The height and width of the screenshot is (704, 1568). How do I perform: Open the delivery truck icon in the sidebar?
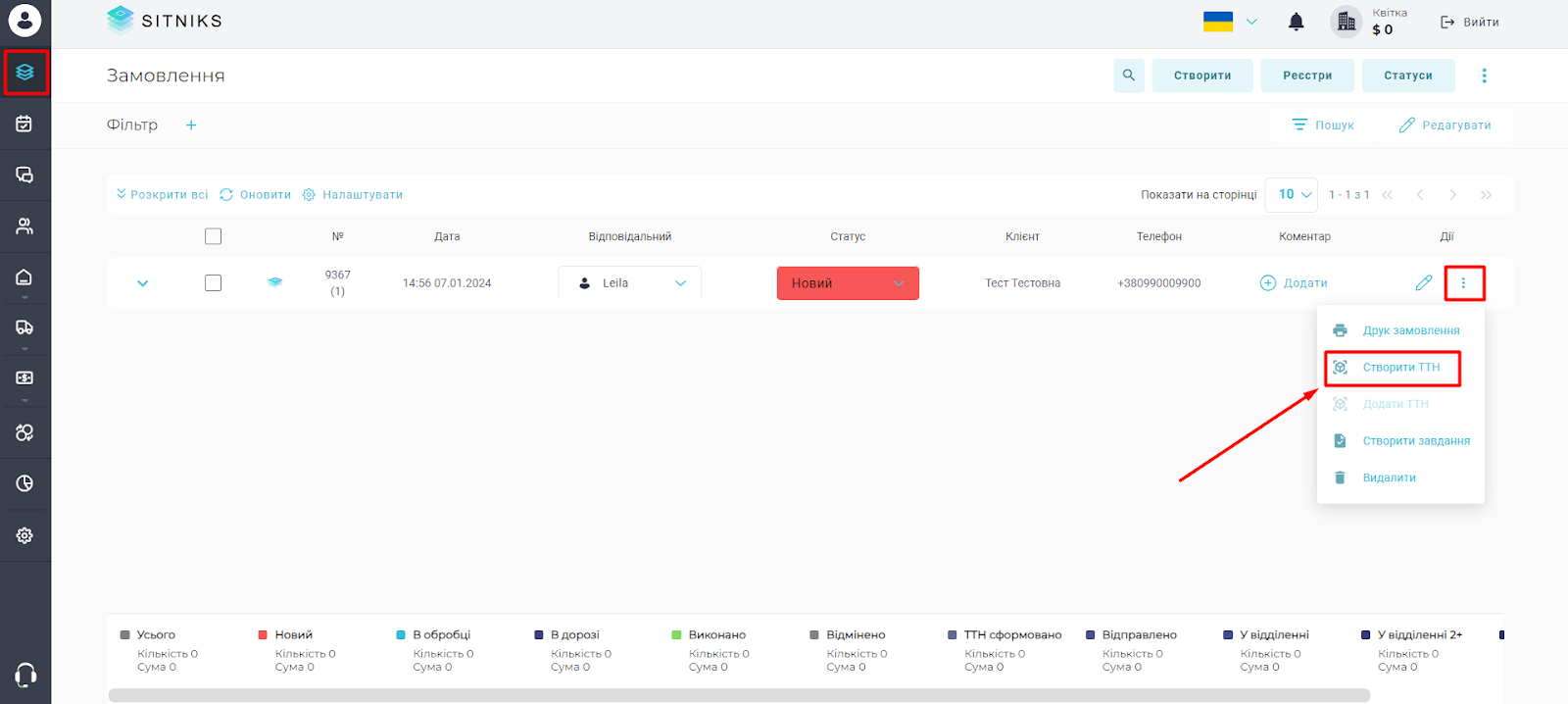coord(24,327)
